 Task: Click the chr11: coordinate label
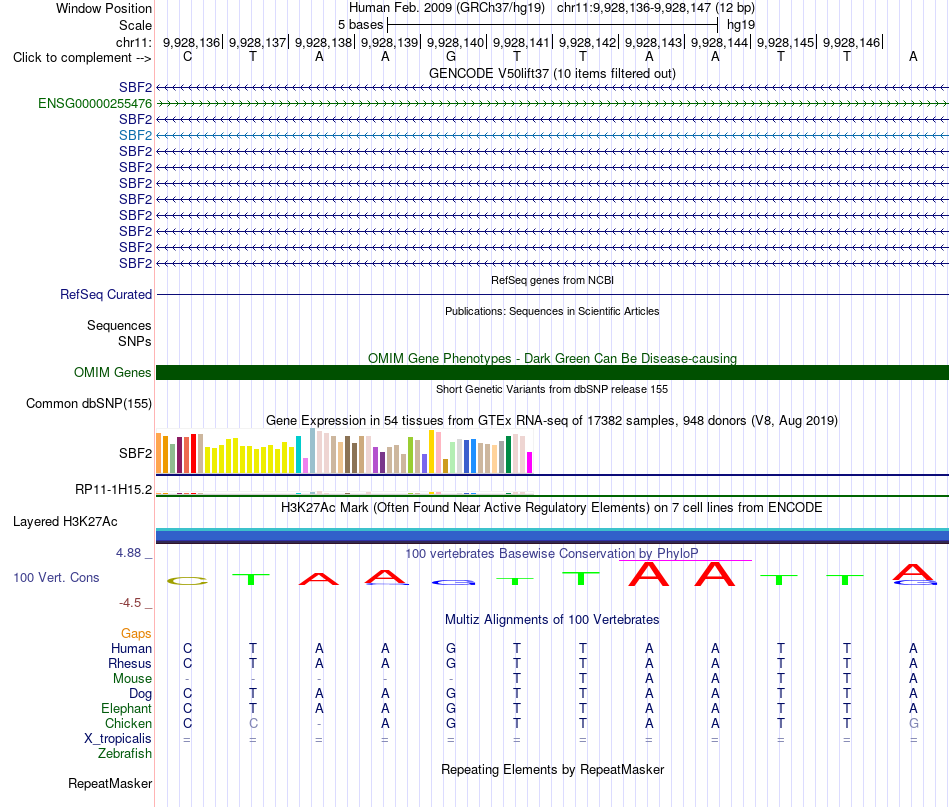(x=134, y=42)
